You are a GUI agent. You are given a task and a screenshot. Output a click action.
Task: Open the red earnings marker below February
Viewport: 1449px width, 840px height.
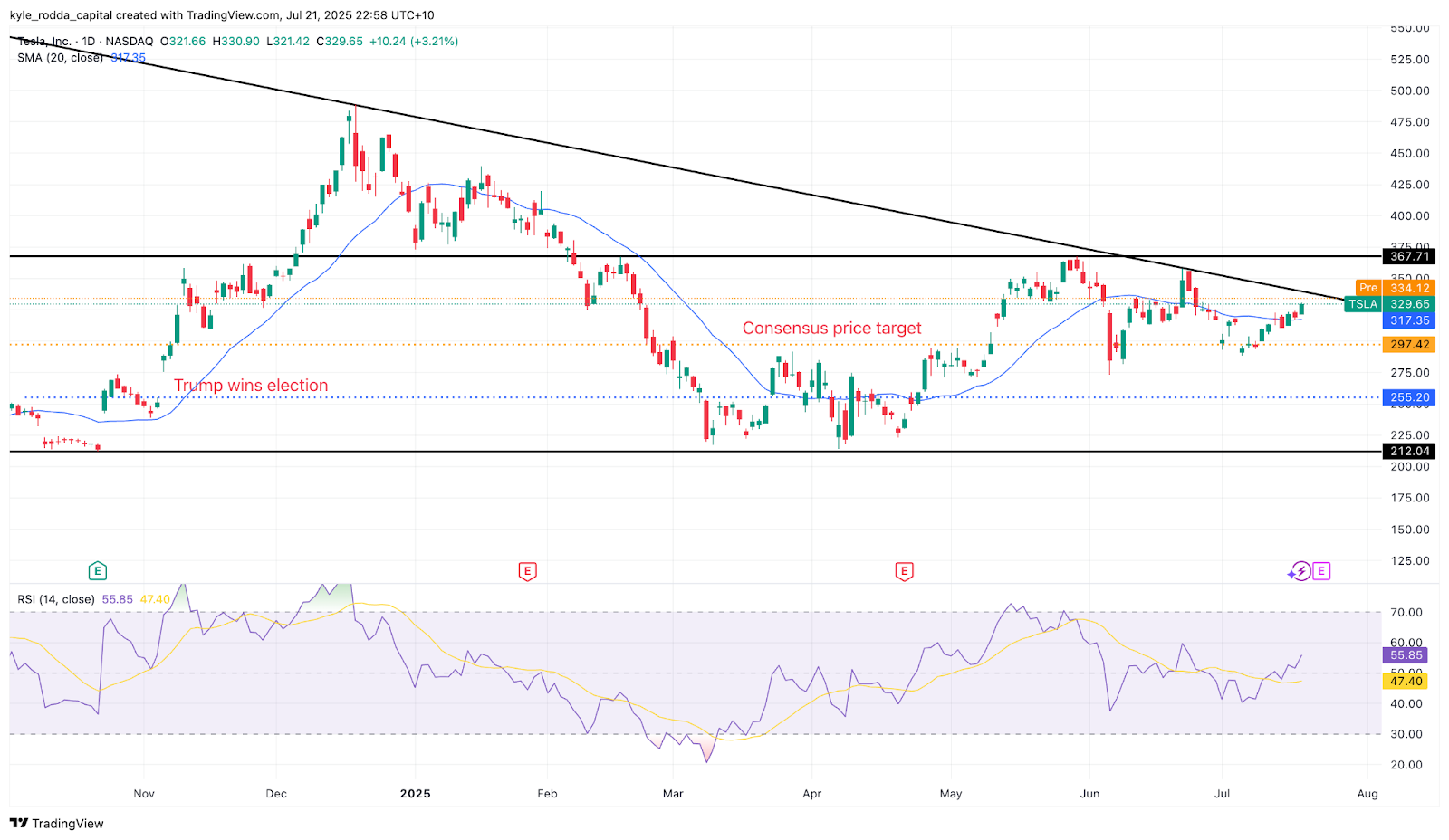[x=527, y=571]
